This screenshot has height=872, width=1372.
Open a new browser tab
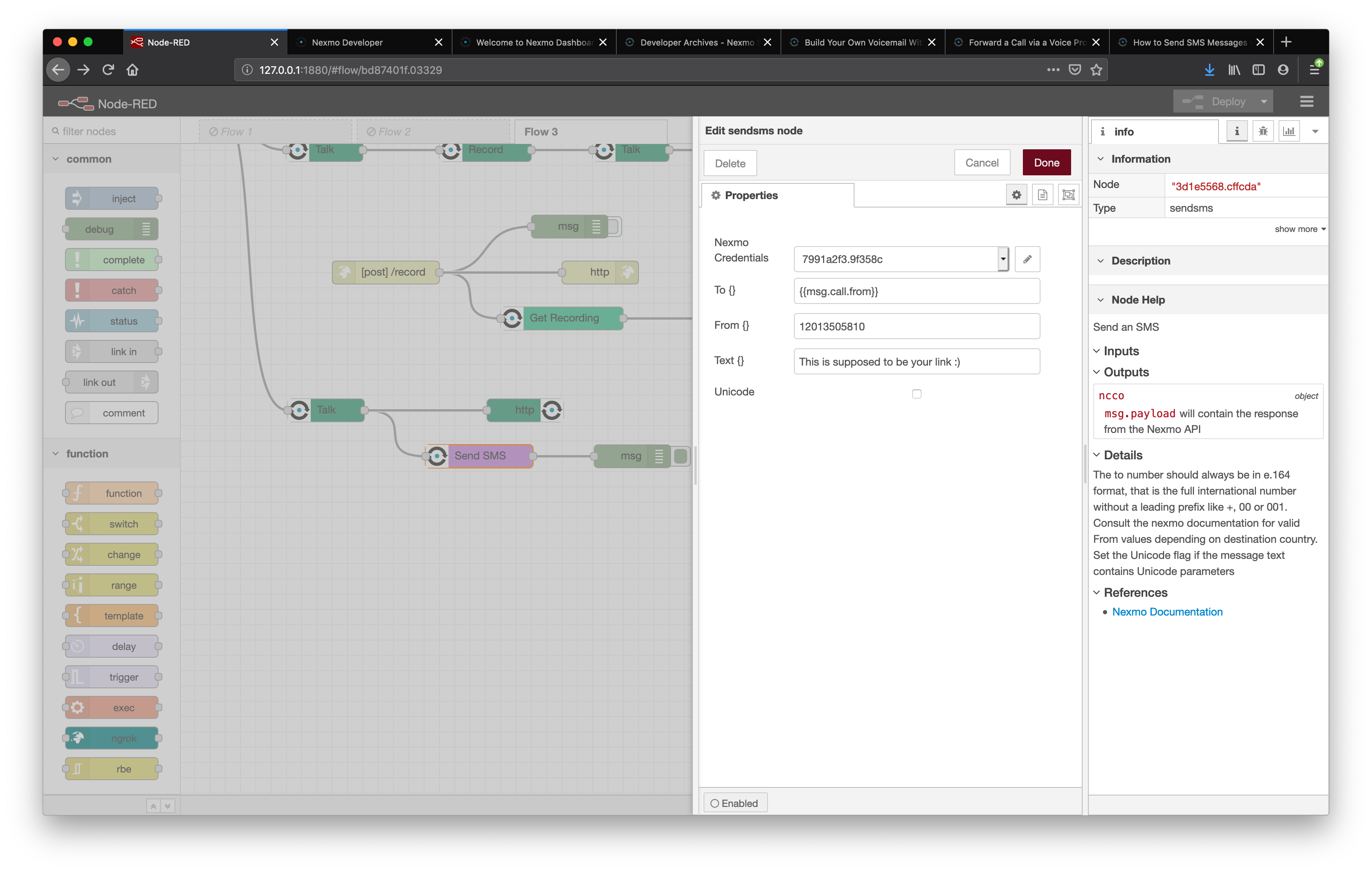pos(1285,42)
